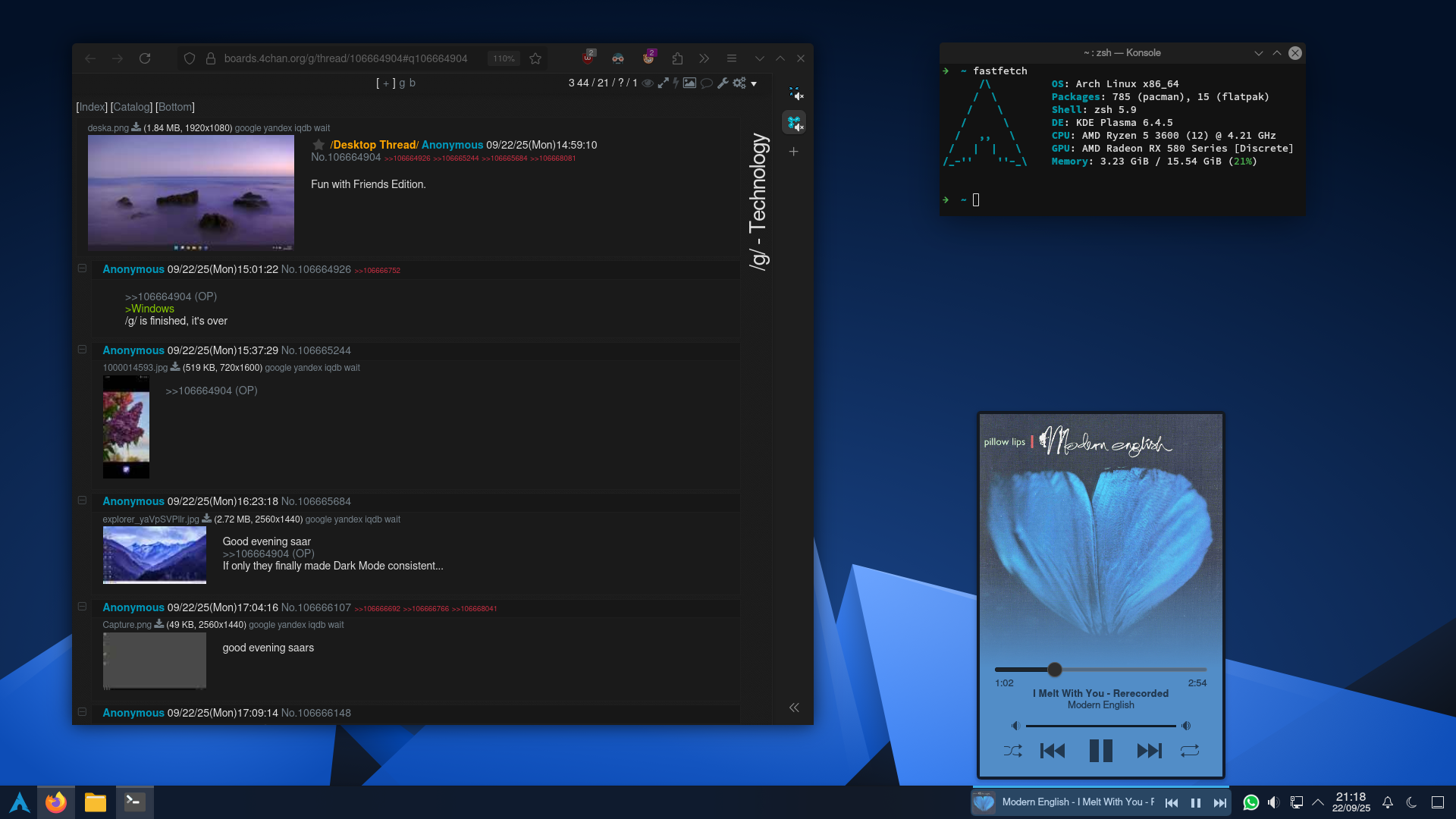Image resolution: width=1456 pixels, height=819 pixels.
Task: Open the uBlock Origin extension icon
Action: coord(588,58)
